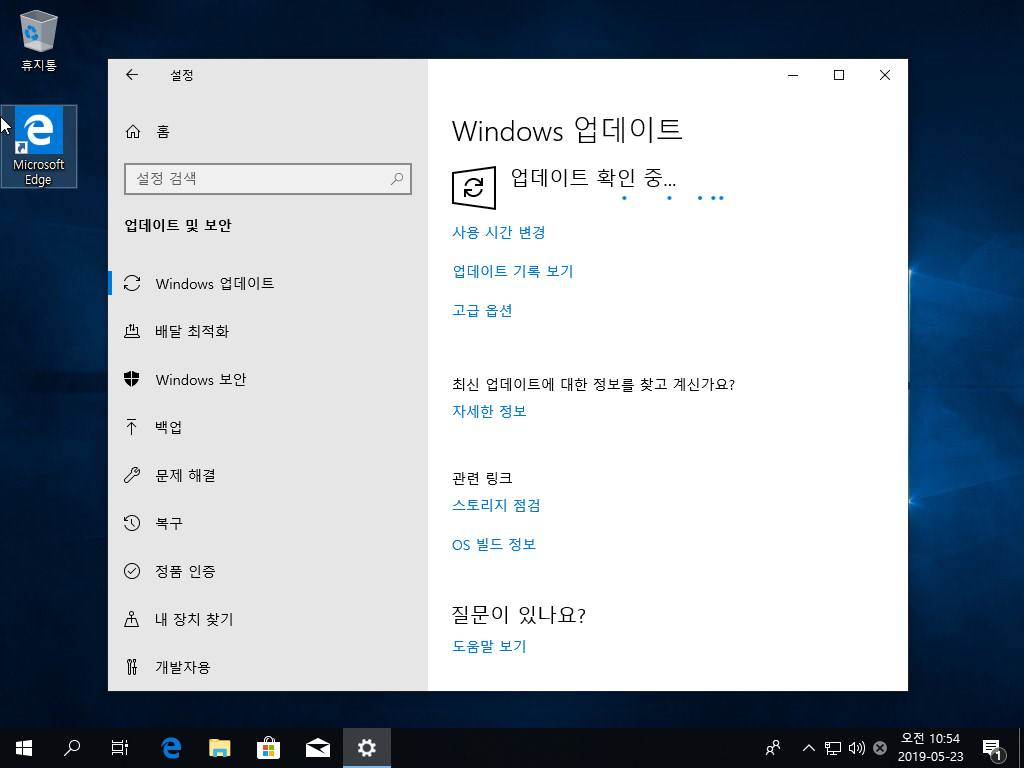Click the 업데이트 및 보안 section heading

(178, 225)
